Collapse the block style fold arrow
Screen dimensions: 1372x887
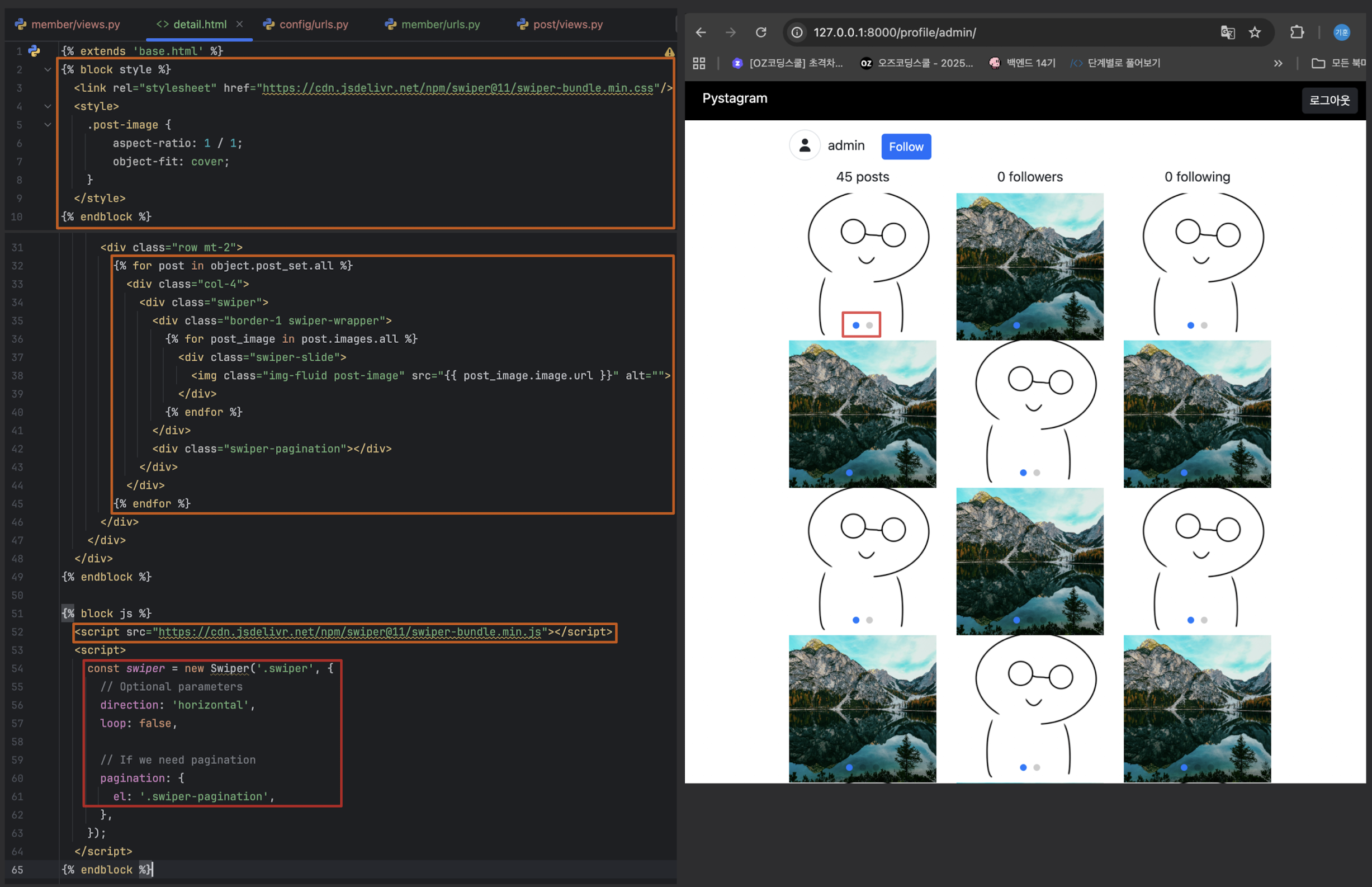(x=48, y=70)
